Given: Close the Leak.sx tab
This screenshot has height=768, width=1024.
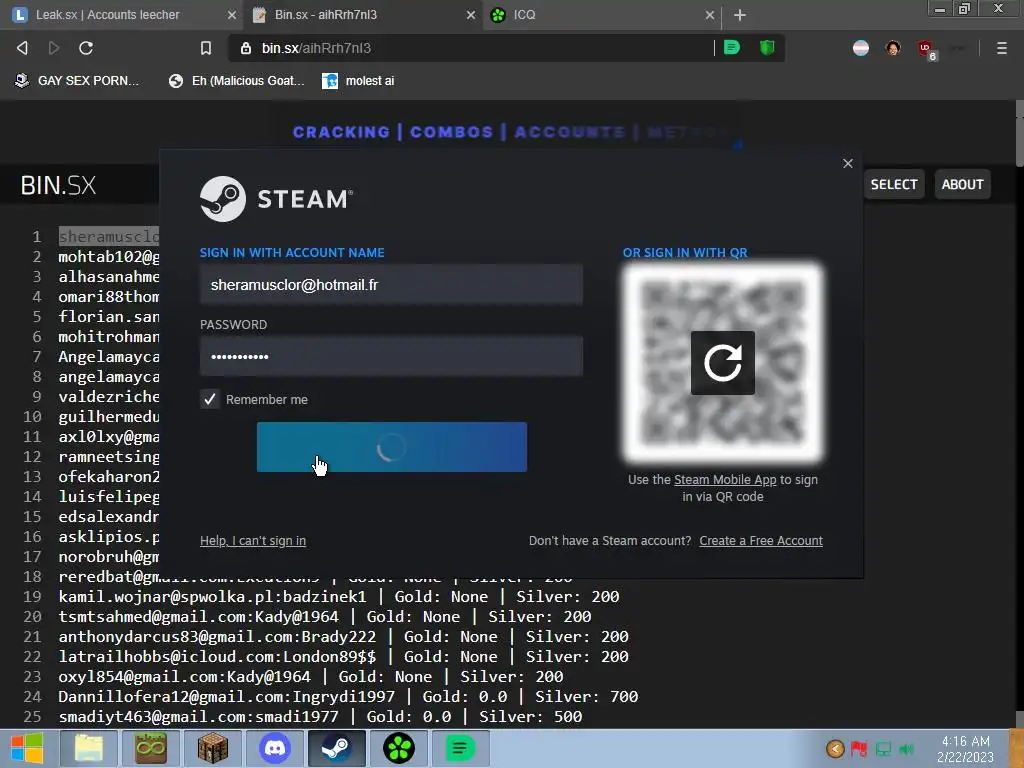Looking at the screenshot, I should click(x=232, y=15).
